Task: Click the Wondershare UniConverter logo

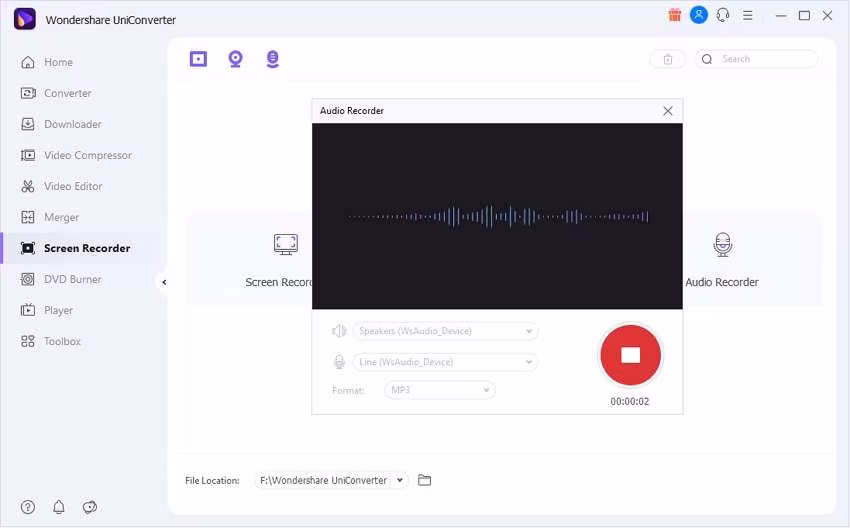Action: click(24, 19)
